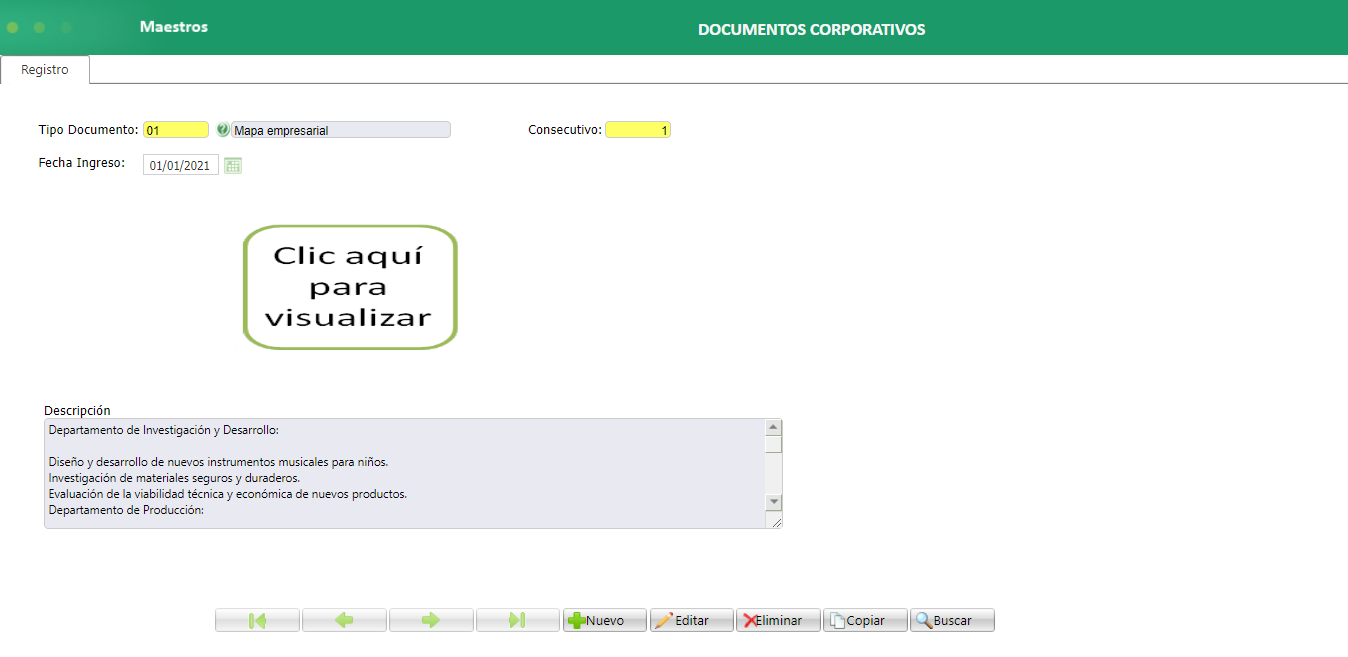Switch to the Registro tab

(44, 69)
